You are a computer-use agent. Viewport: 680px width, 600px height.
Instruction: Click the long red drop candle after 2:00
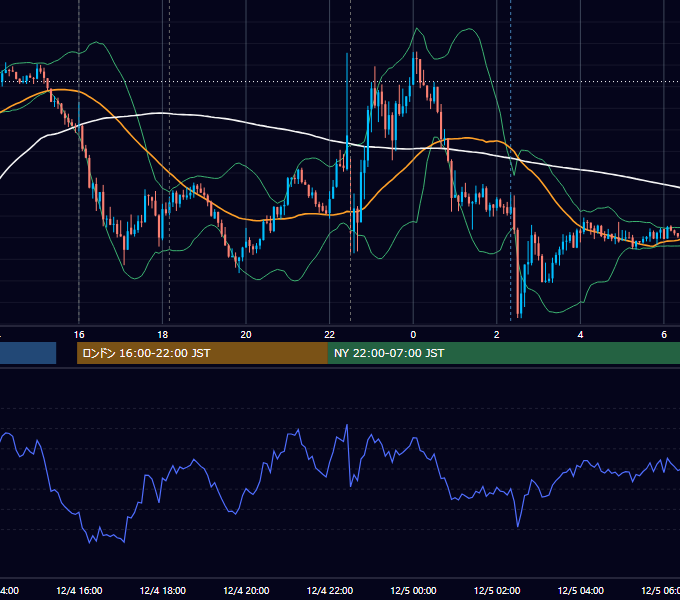tap(517, 271)
